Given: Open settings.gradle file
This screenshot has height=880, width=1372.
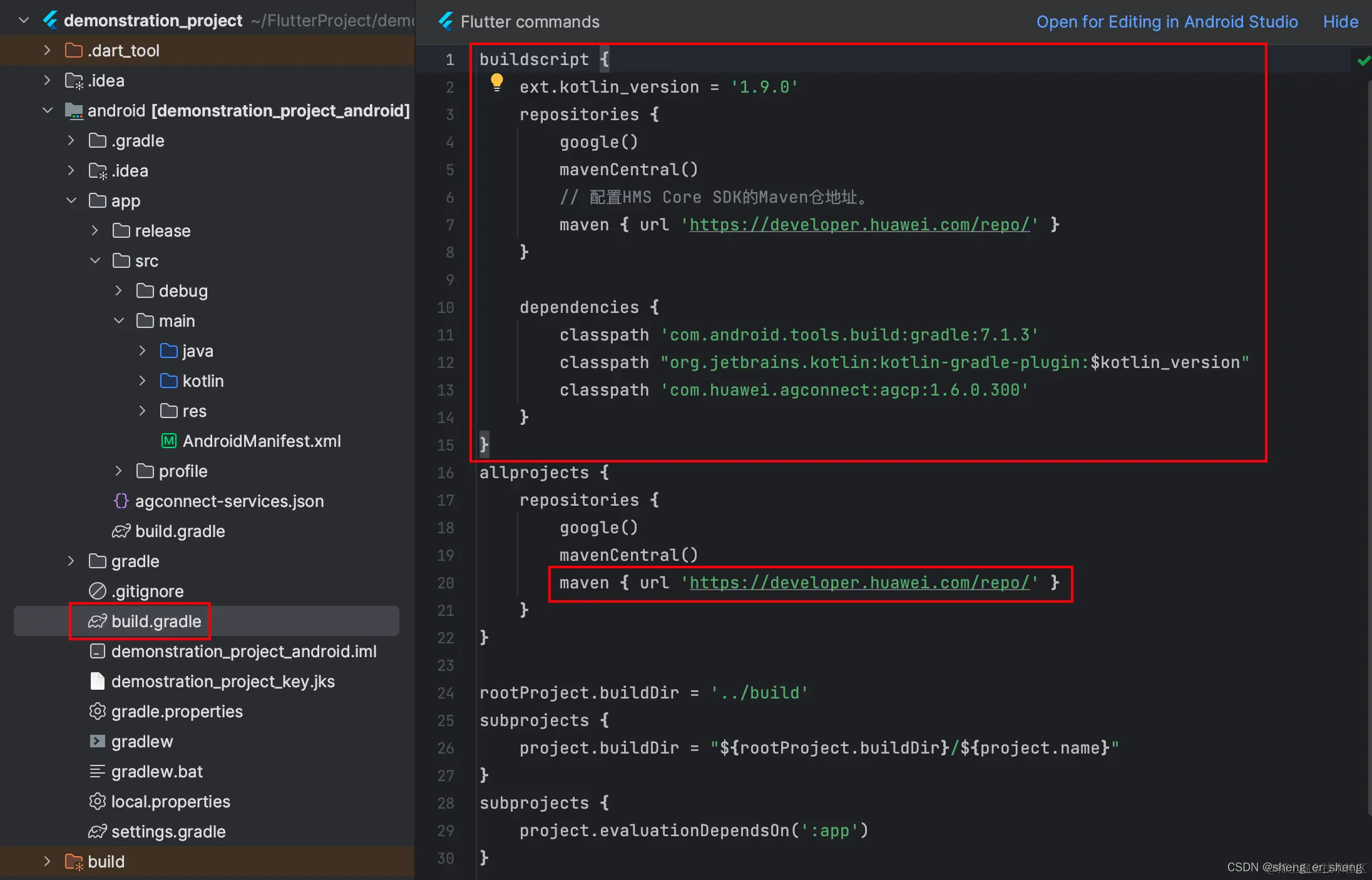Looking at the screenshot, I should [168, 832].
